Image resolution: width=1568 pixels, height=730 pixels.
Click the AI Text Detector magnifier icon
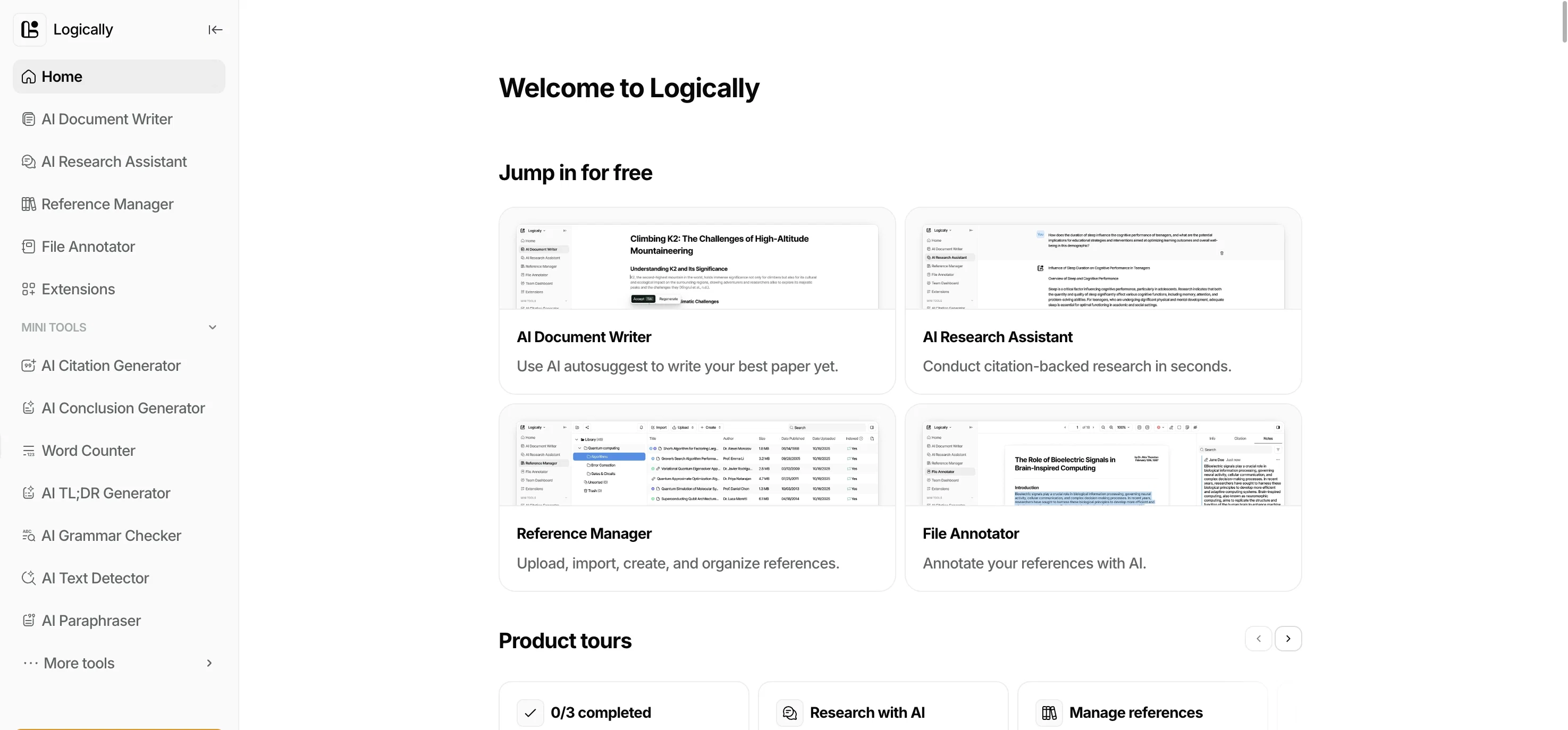[x=29, y=579]
